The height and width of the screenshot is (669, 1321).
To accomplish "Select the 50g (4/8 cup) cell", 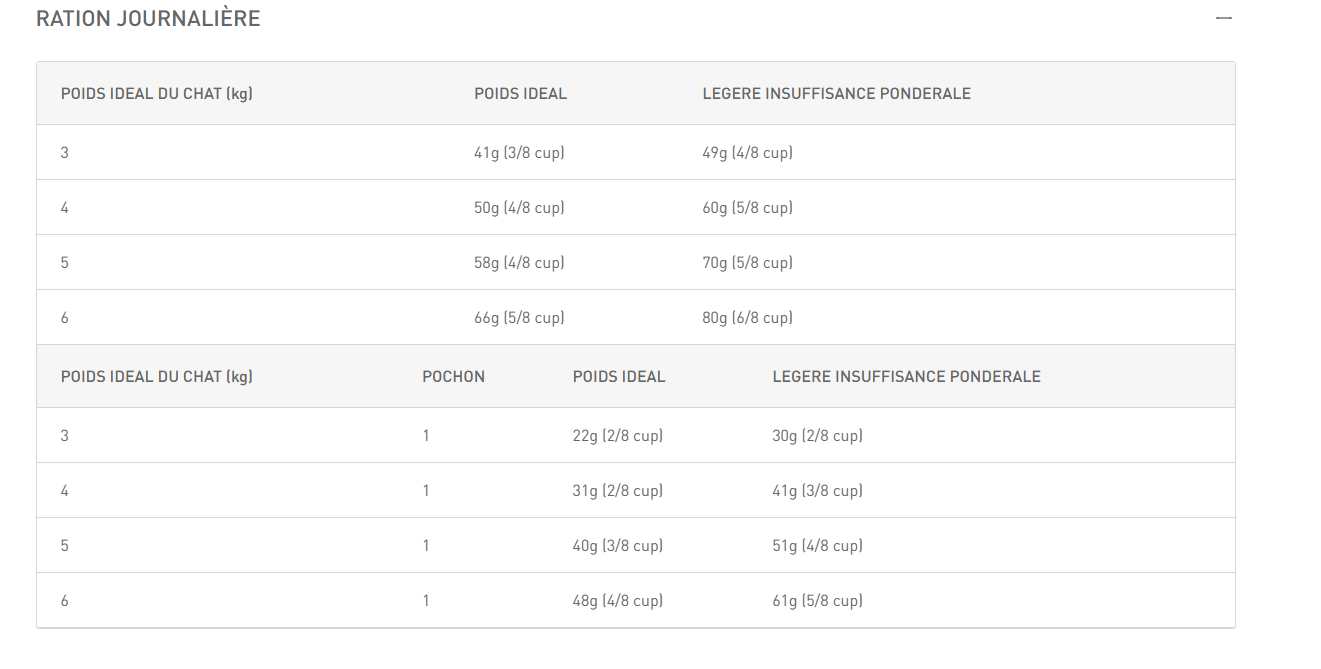I will 519,208.
